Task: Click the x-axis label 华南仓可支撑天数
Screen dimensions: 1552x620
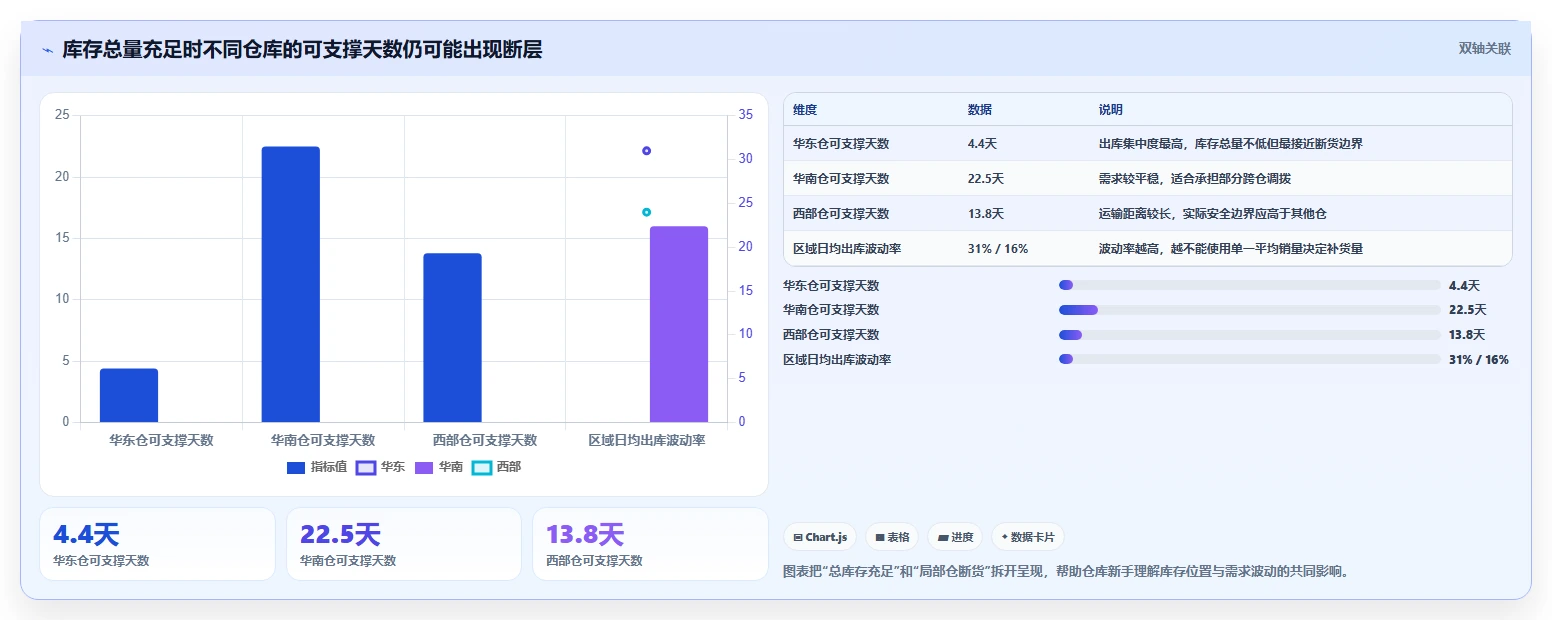Action: tap(323, 440)
